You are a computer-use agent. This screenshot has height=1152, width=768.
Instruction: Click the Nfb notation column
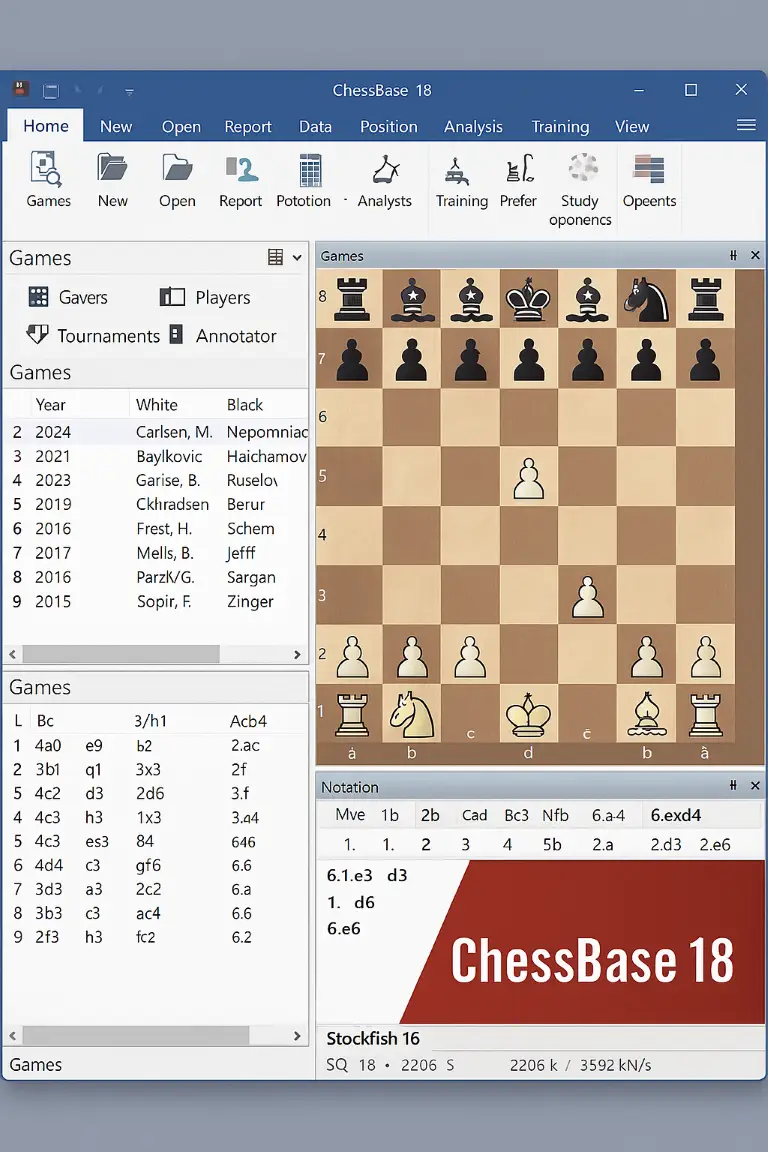556,815
